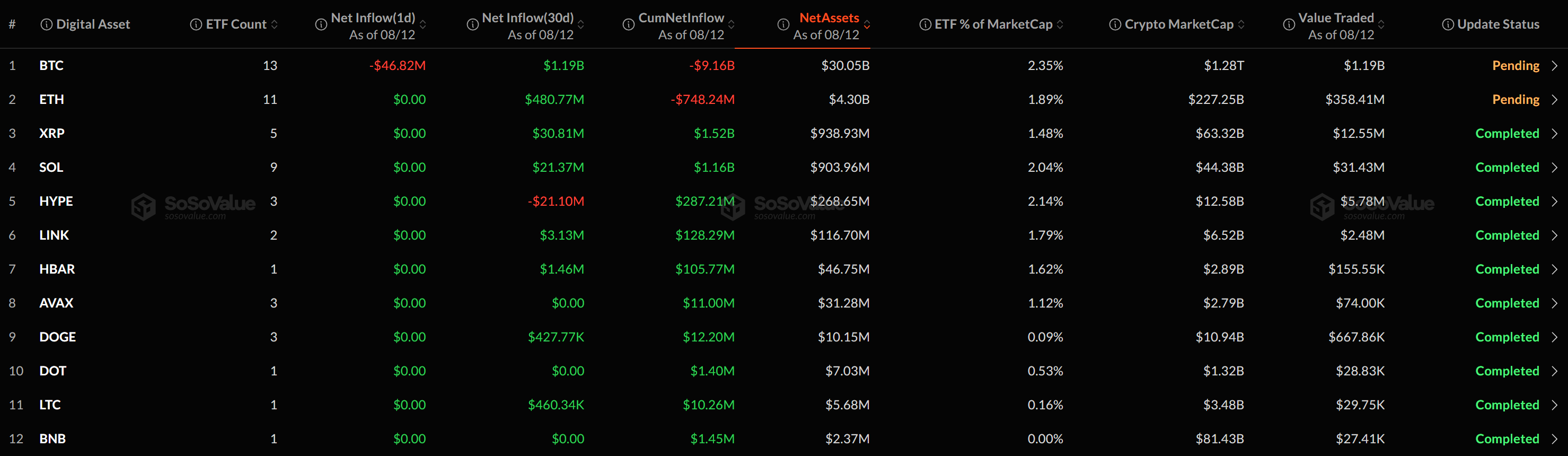This screenshot has width=1568, height=456.
Task: Click the info icon beside CumNetInflow
Action: pos(629,24)
